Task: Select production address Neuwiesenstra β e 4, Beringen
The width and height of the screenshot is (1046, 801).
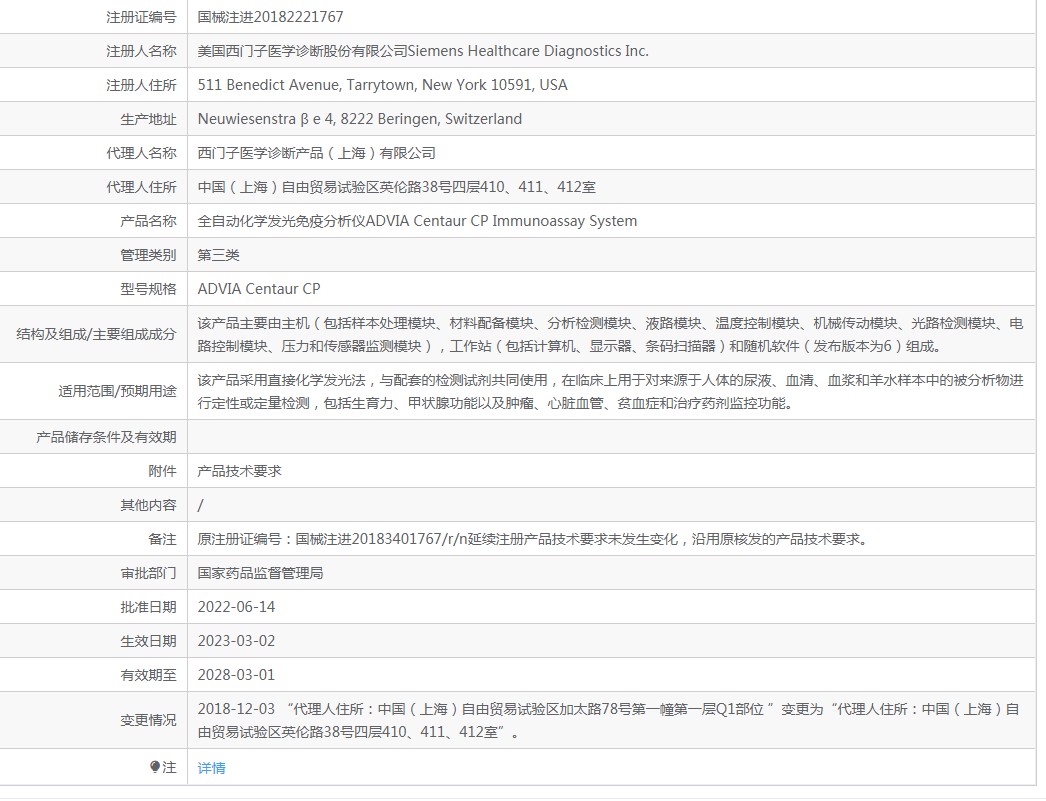Action: coord(360,119)
